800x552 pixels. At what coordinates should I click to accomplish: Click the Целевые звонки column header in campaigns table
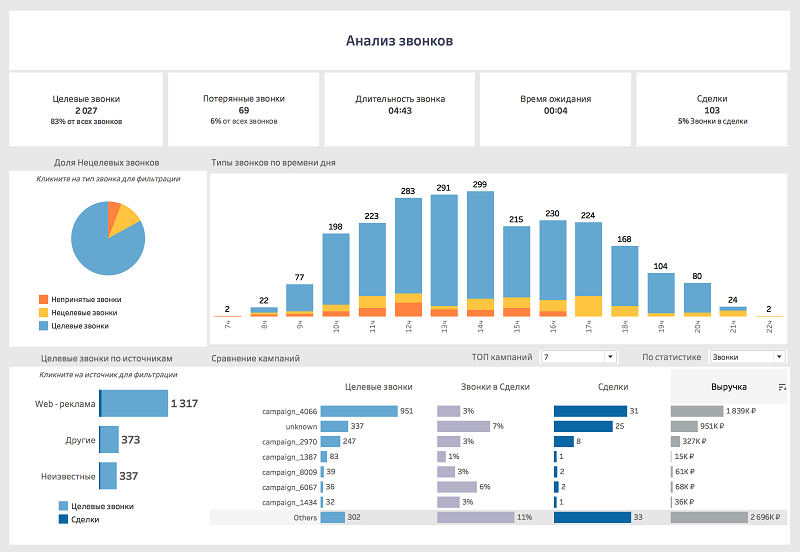tap(379, 387)
